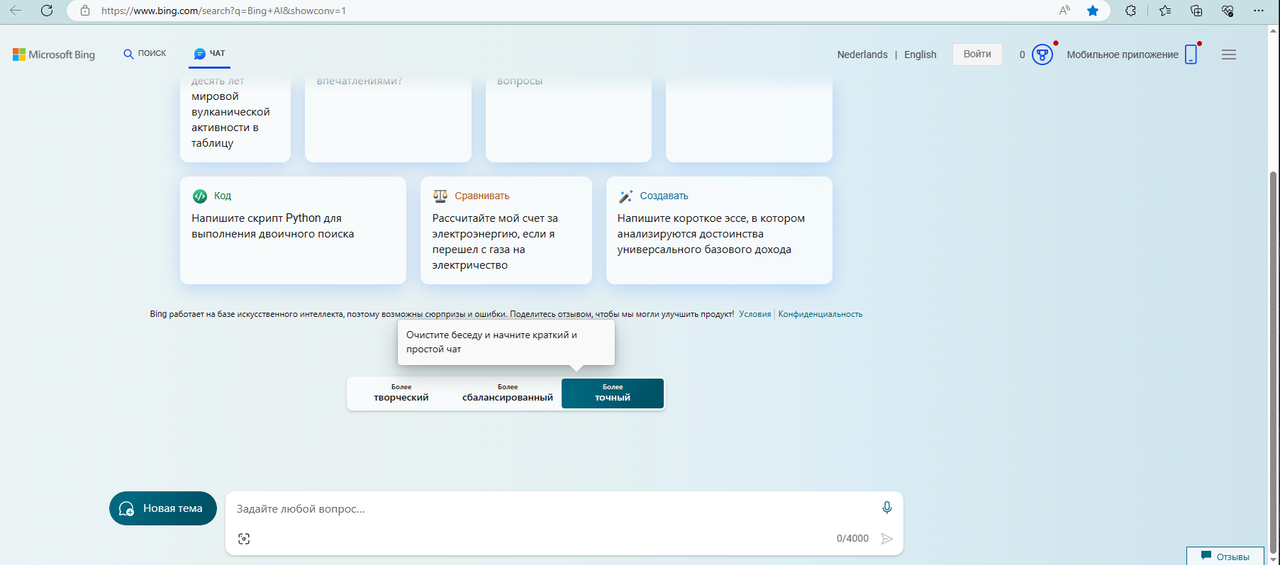Select the Более сбалансированный conversation style
The image size is (1280, 565).
507,393
